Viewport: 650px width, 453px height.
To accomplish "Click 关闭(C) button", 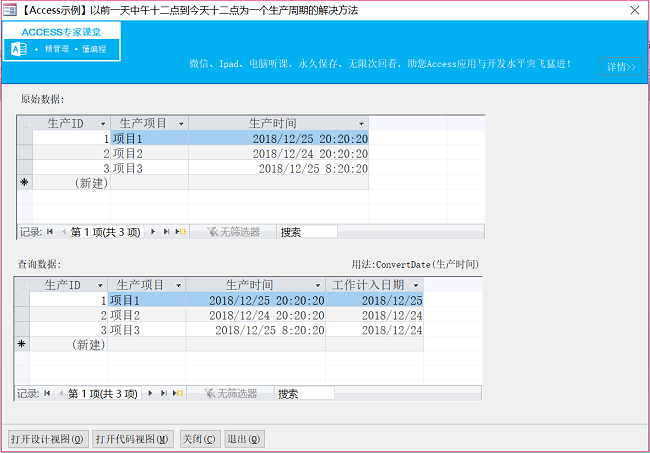I will click(x=200, y=439).
